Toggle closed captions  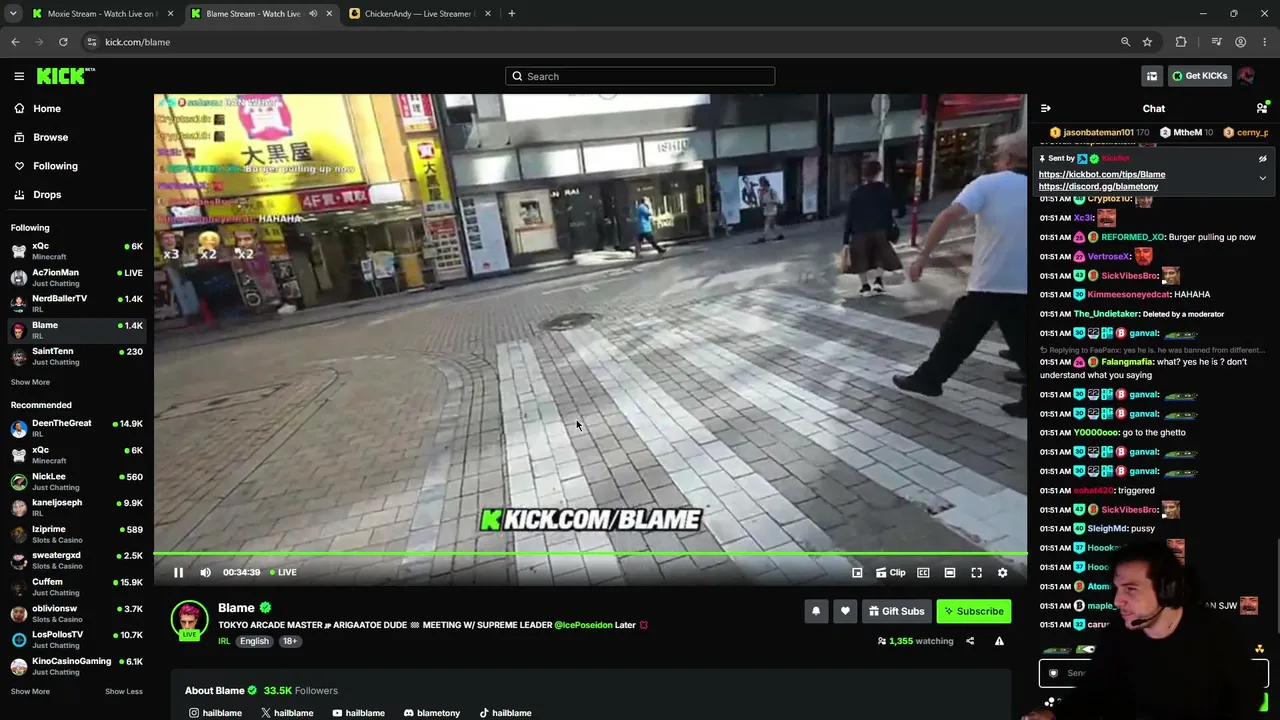[x=923, y=573]
